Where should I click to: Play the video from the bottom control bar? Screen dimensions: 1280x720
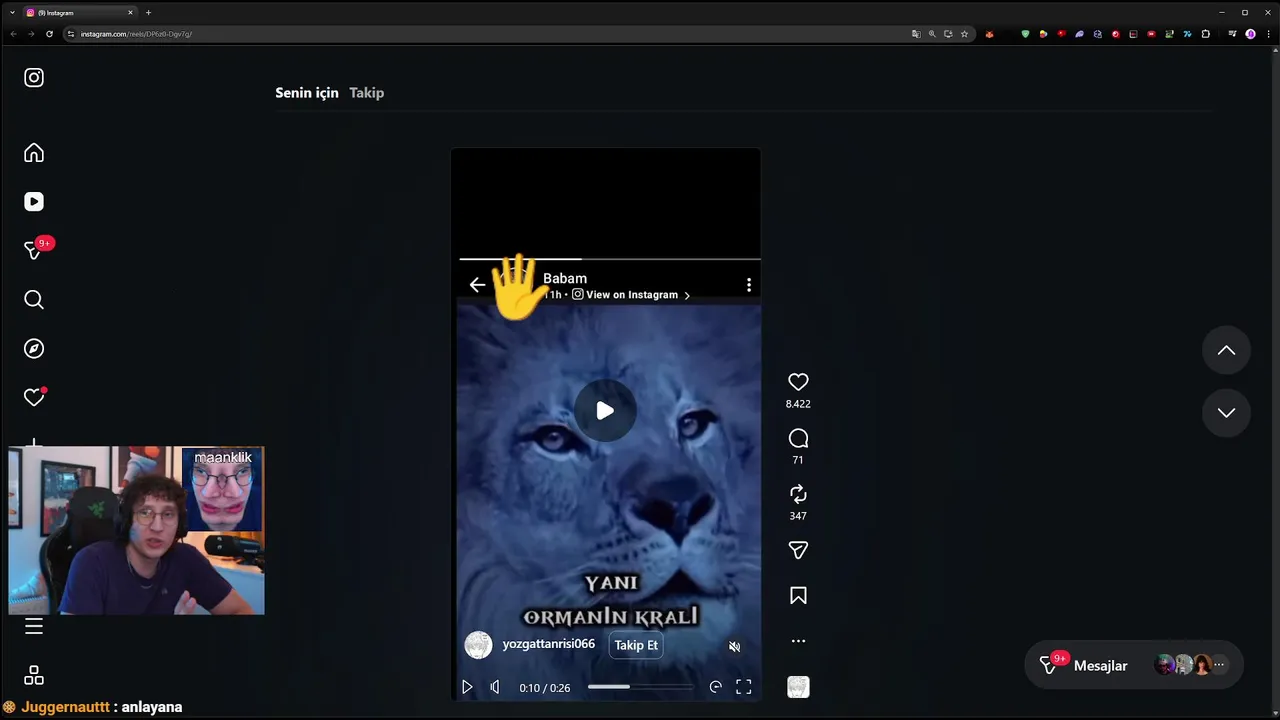[x=467, y=687]
